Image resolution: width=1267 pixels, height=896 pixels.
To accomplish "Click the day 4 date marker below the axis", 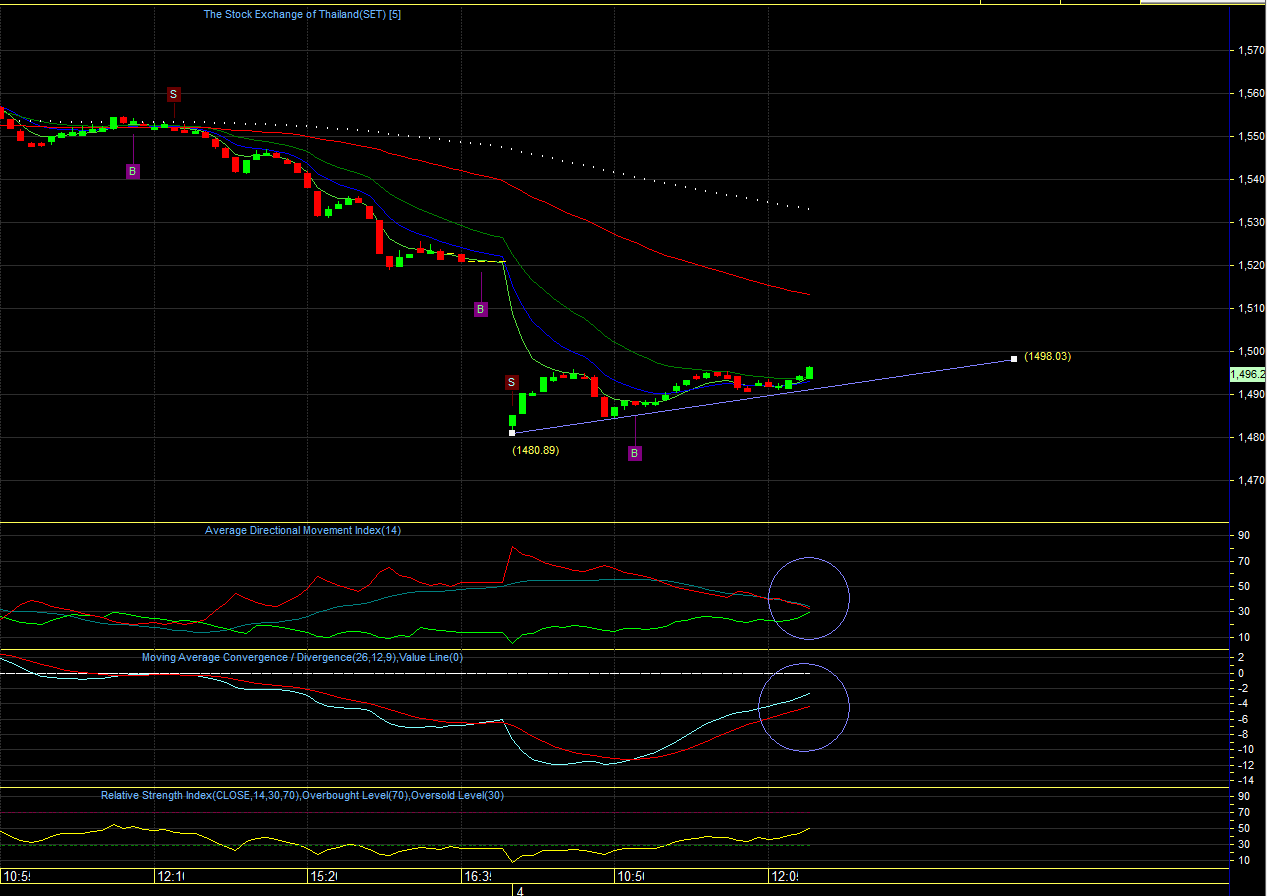I will [519, 890].
